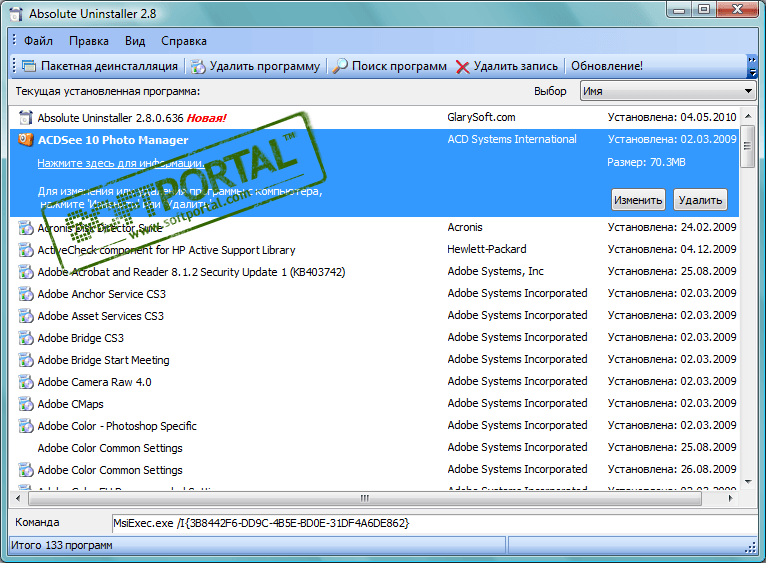Image resolution: width=766 pixels, height=563 pixels.
Task: Open the Правка menu
Action: point(89,41)
